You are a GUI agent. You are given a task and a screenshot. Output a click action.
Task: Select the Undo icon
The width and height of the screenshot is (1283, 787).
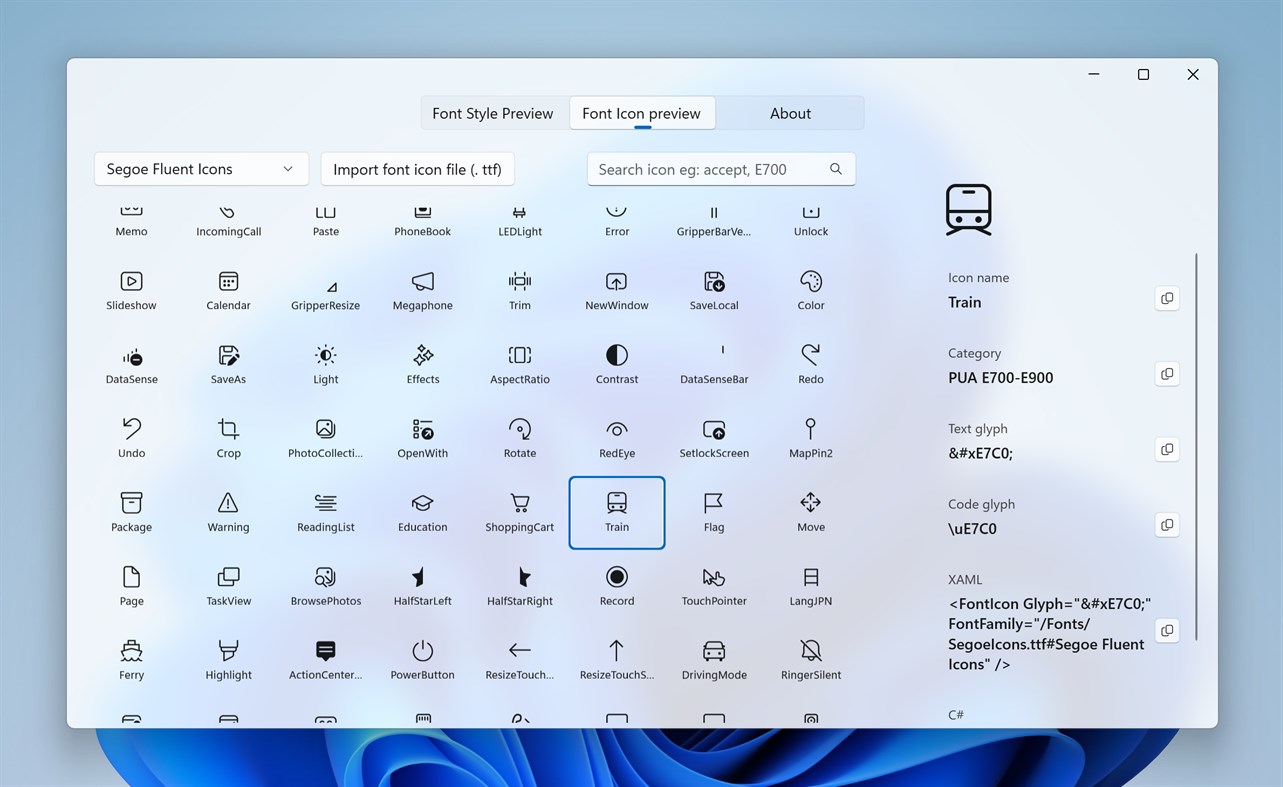point(131,439)
